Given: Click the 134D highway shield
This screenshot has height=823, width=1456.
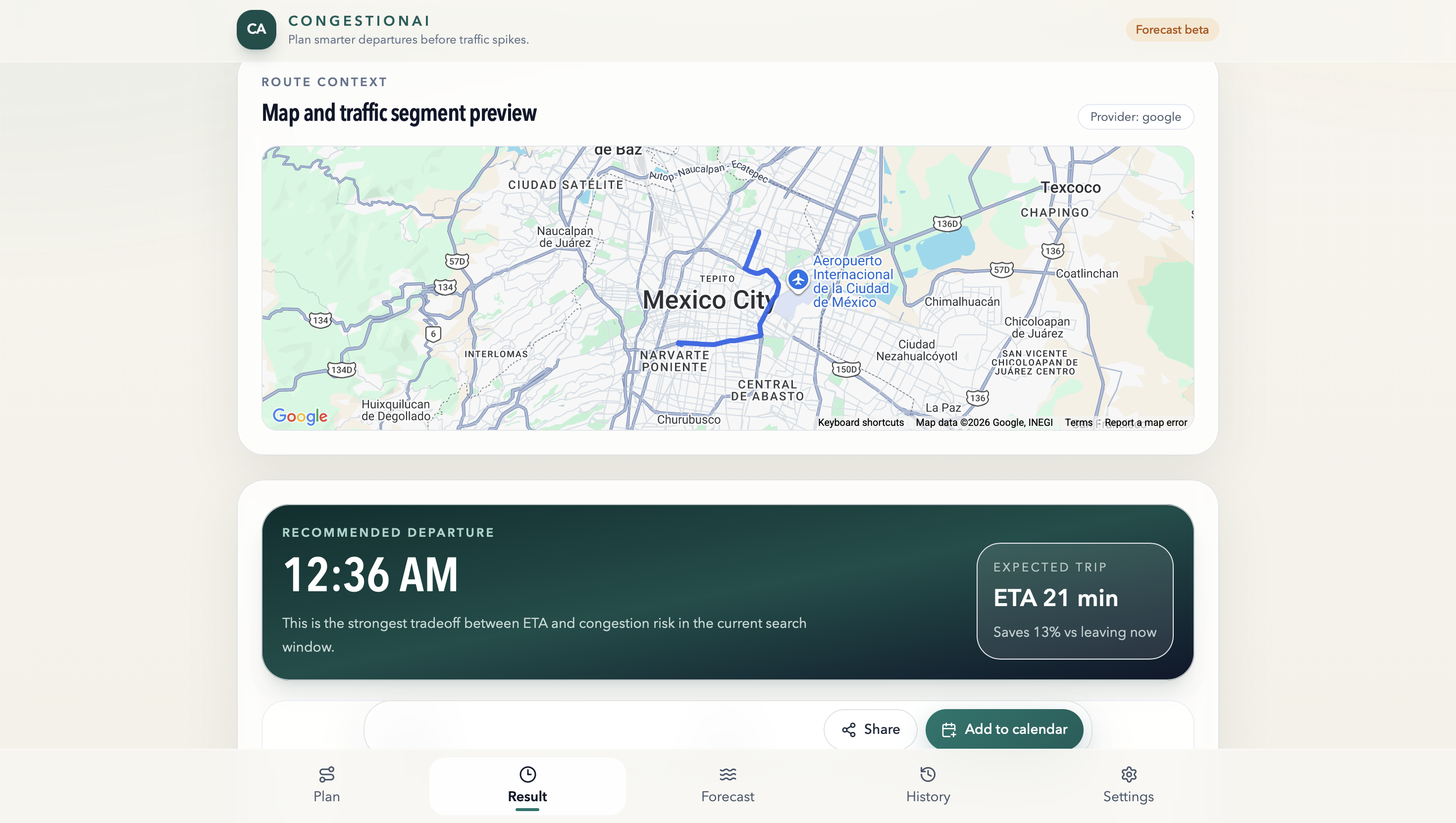Looking at the screenshot, I should (x=341, y=370).
